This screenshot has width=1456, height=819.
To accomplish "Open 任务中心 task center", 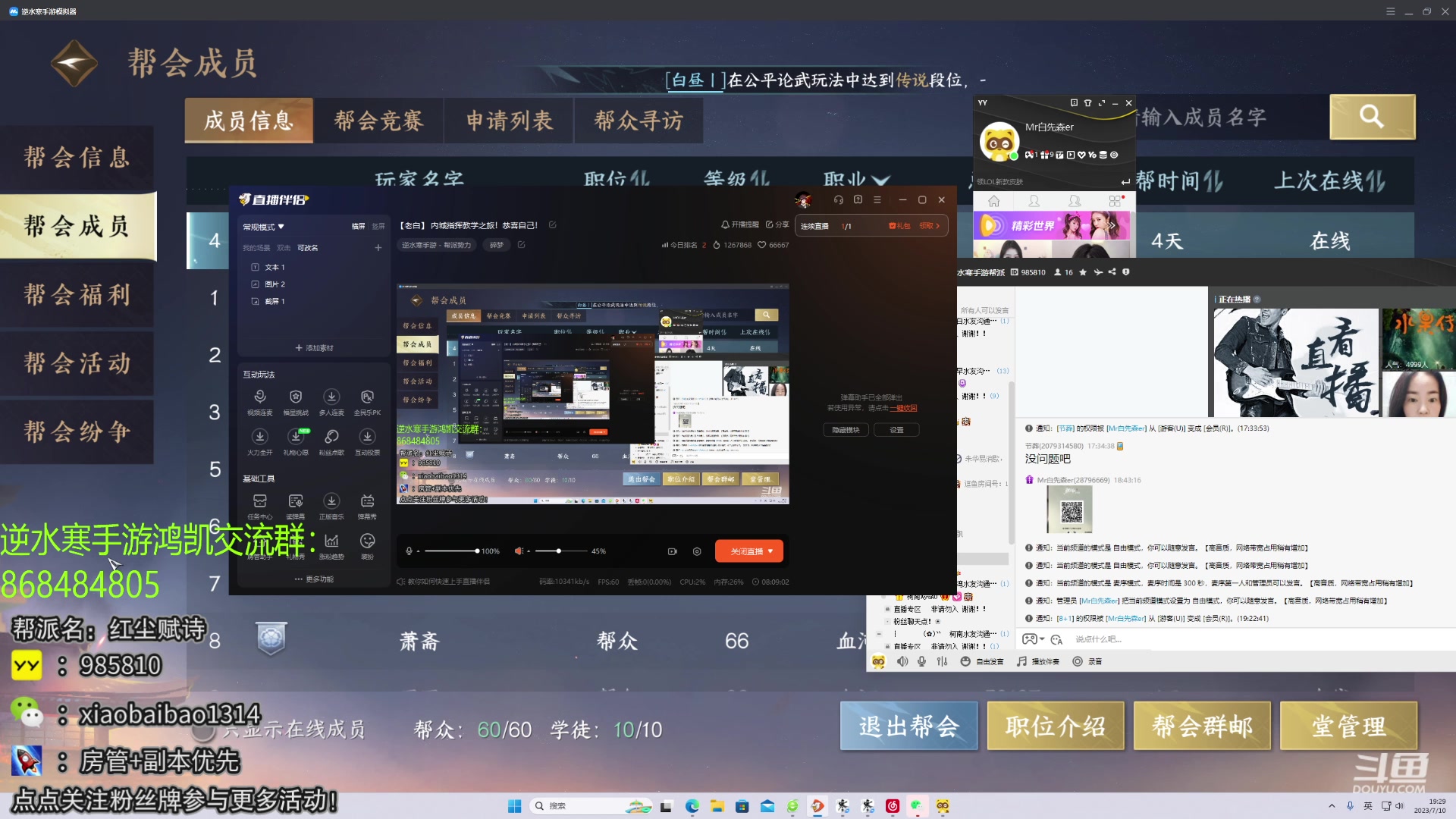I will point(259,507).
